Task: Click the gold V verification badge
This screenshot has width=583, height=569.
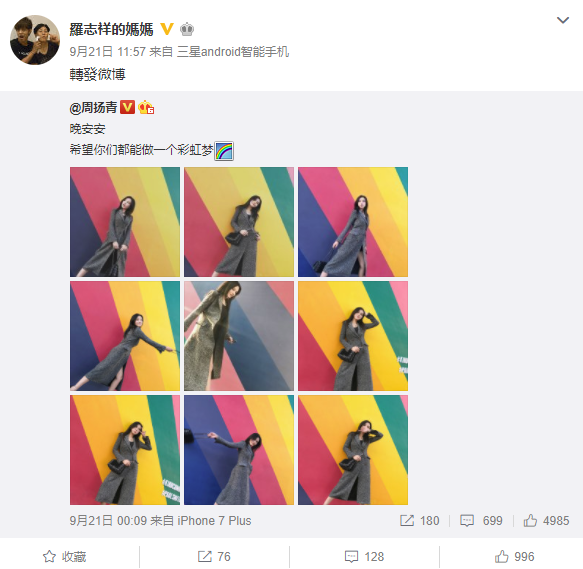Action: pos(167,29)
